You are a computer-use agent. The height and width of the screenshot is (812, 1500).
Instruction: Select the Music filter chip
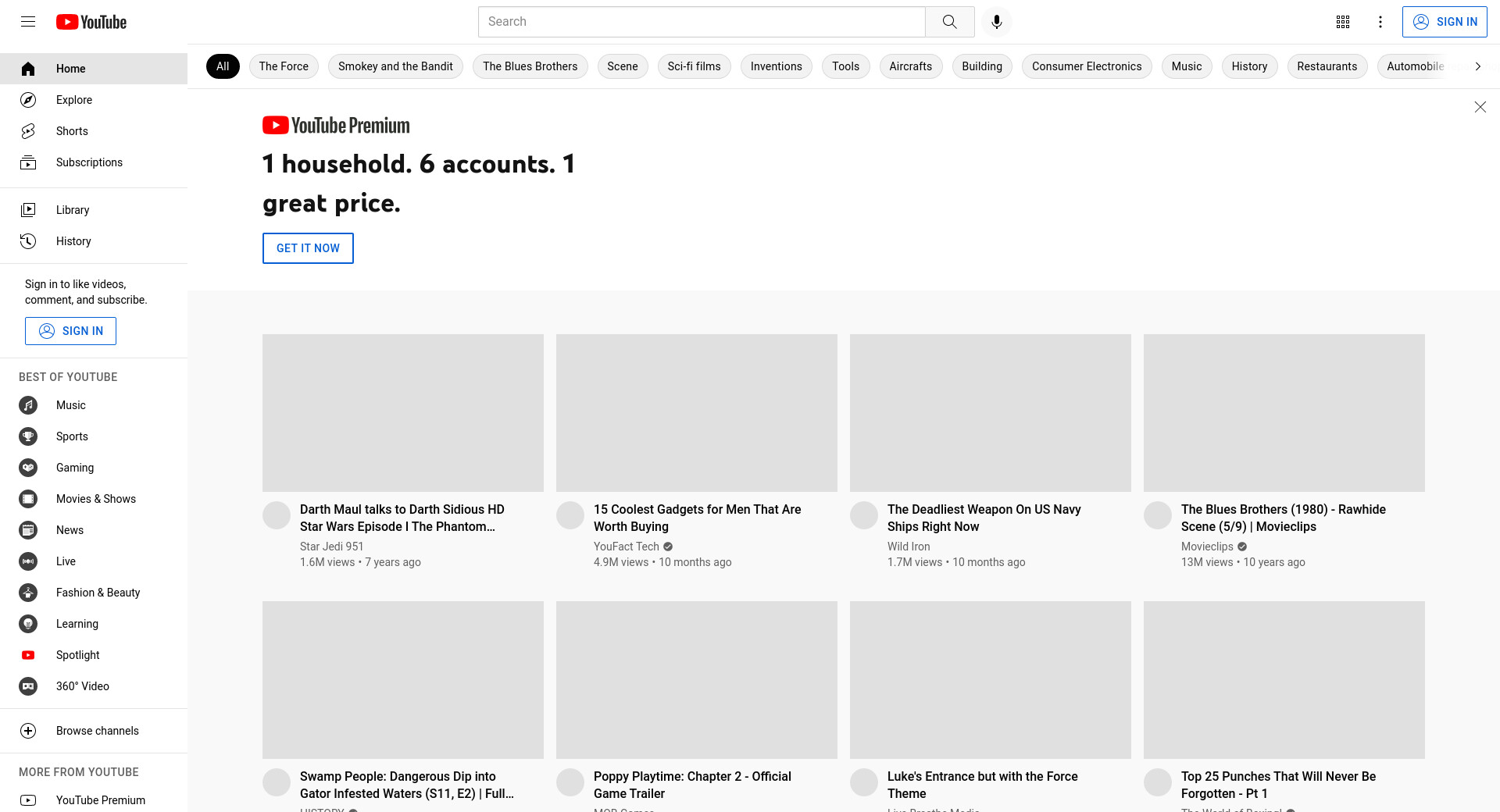pyautogui.click(x=1187, y=66)
